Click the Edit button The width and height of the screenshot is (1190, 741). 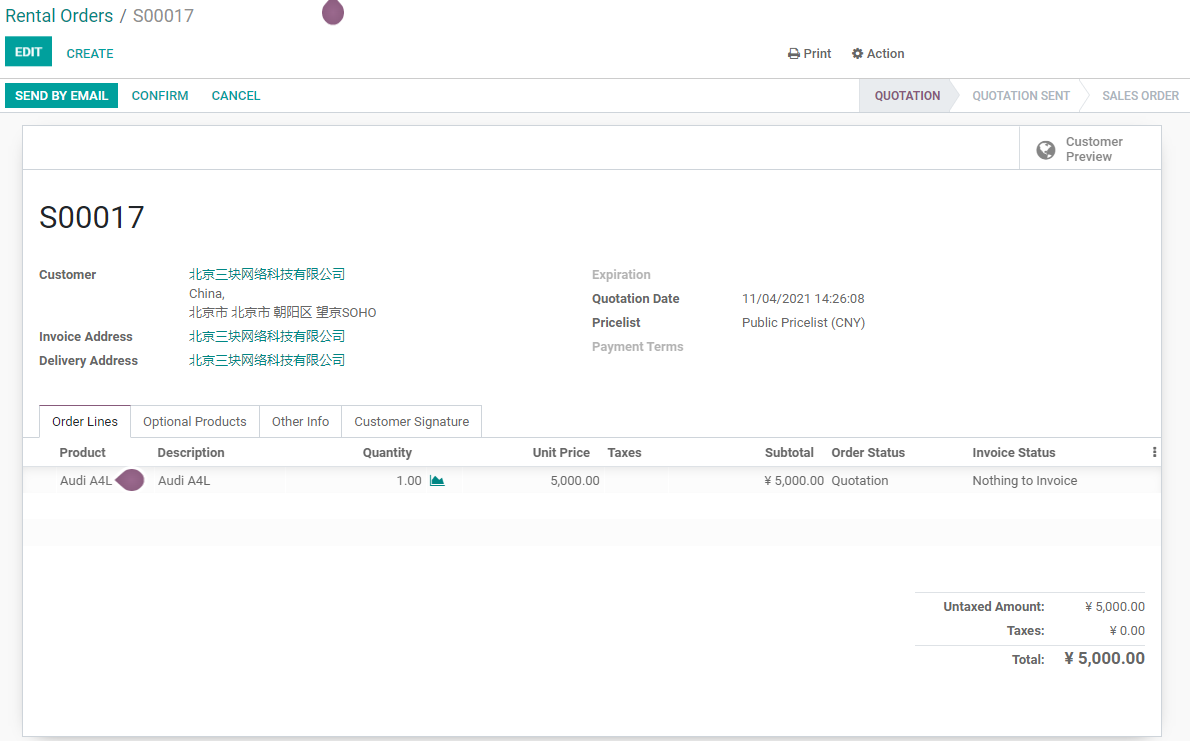click(28, 52)
